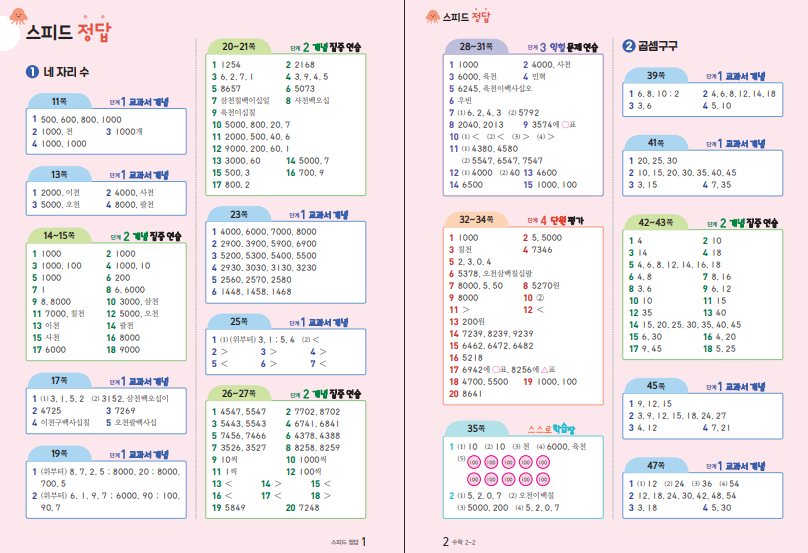Viewport: 808px width, 553px height.
Task: Select the answer 삼천칠백이십일
Action: (245, 100)
